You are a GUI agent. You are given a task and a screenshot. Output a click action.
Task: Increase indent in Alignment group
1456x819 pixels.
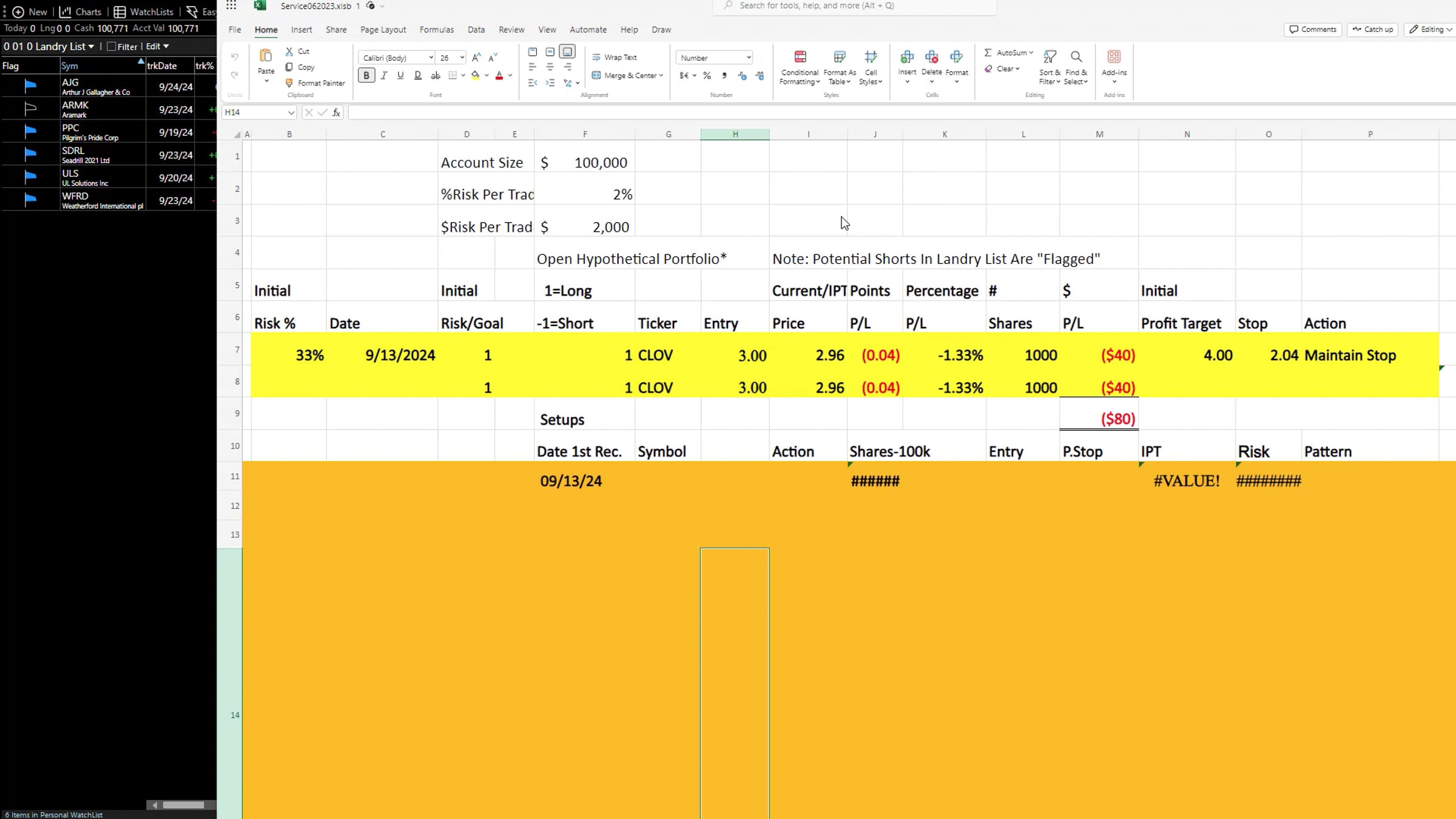tap(550, 83)
